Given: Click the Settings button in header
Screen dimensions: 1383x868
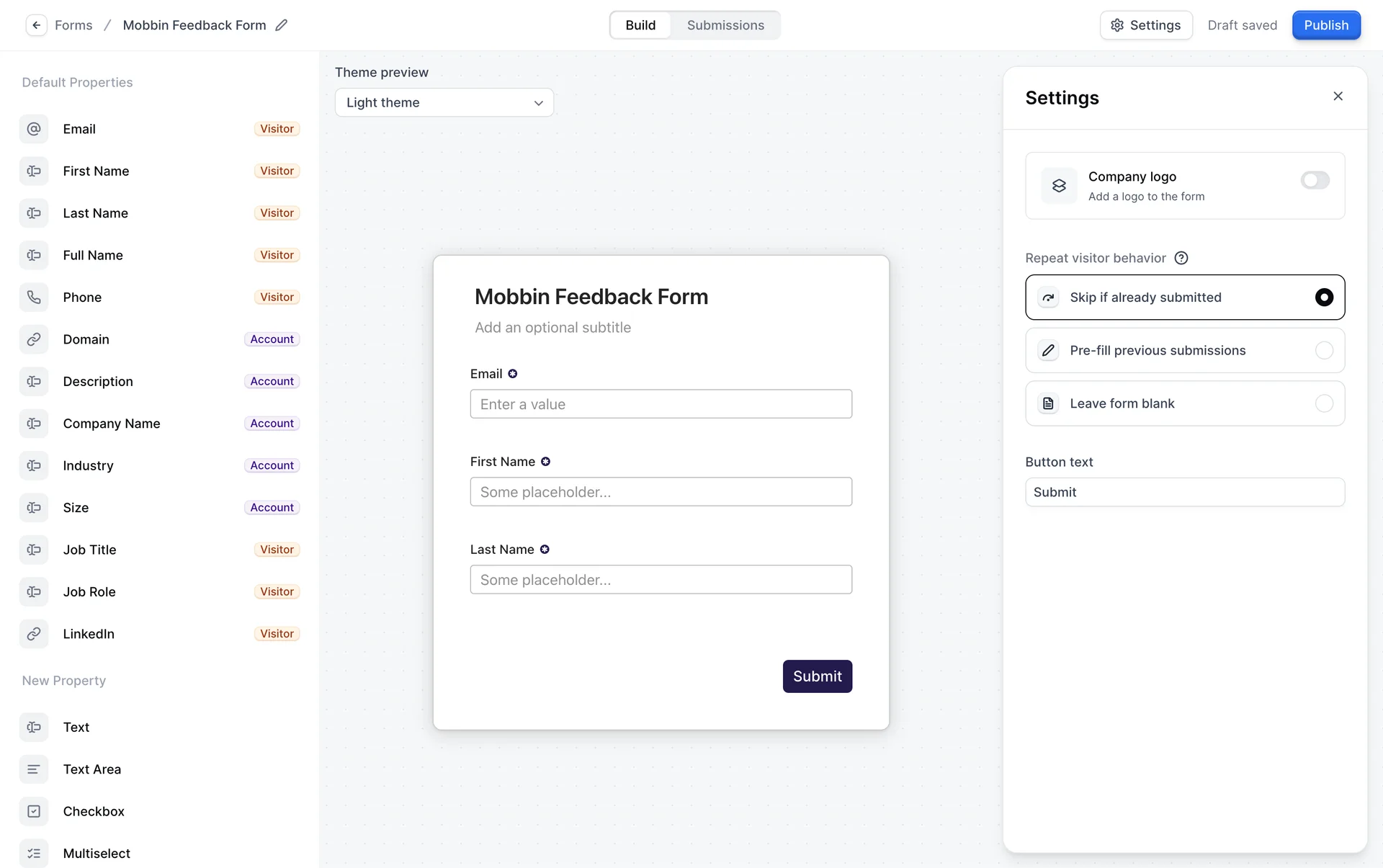Looking at the screenshot, I should point(1145,25).
